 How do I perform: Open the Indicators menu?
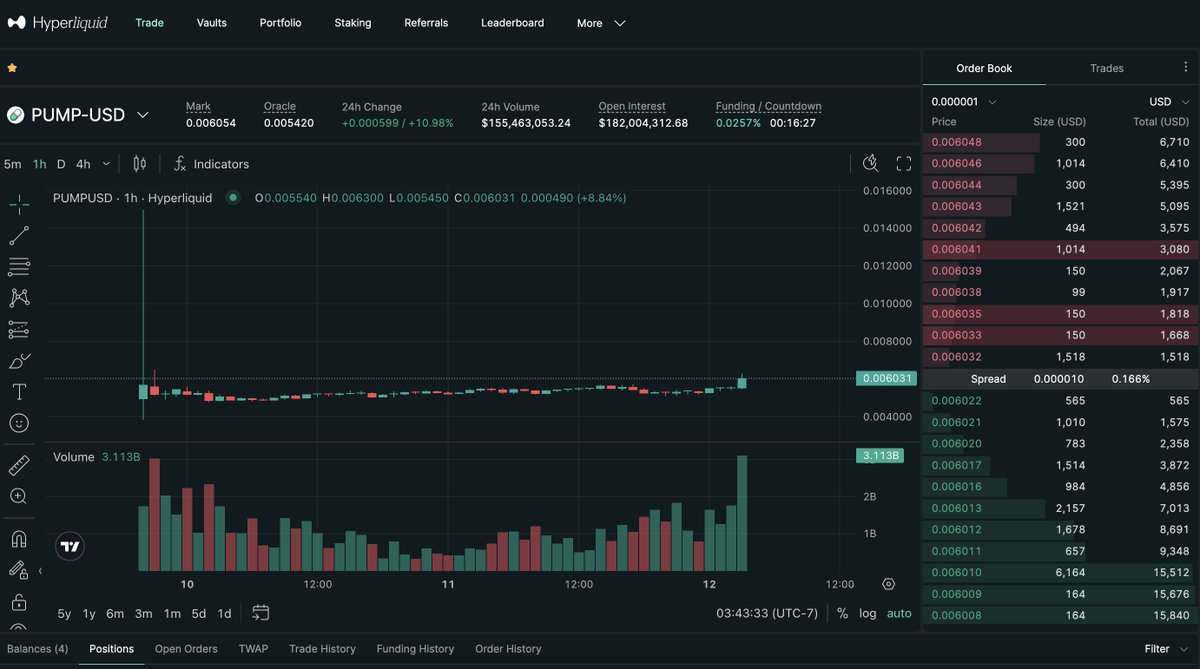tap(211, 164)
